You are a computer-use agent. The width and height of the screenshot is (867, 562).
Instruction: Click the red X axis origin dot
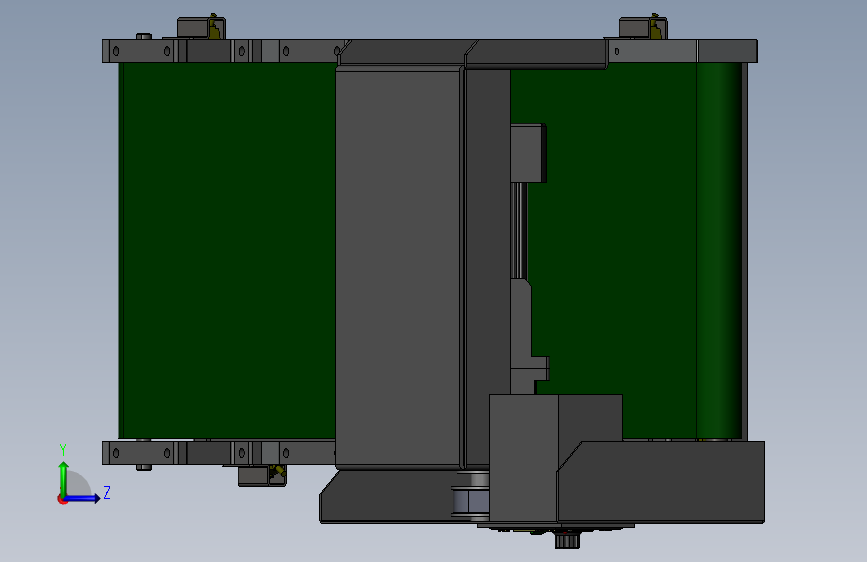tap(62, 499)
